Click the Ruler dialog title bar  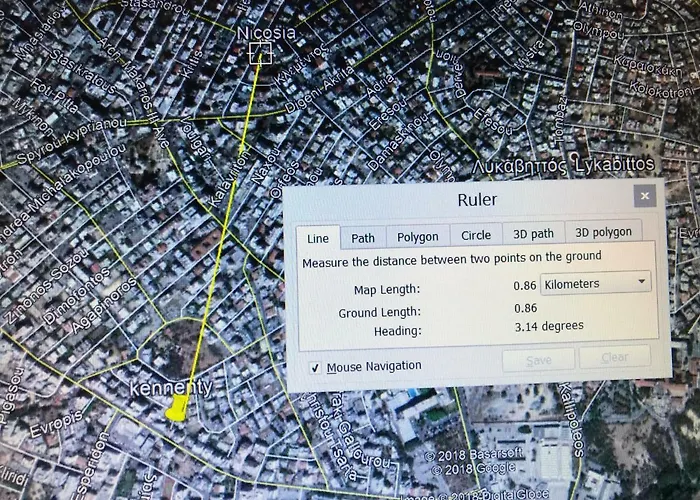coord(476,199)
